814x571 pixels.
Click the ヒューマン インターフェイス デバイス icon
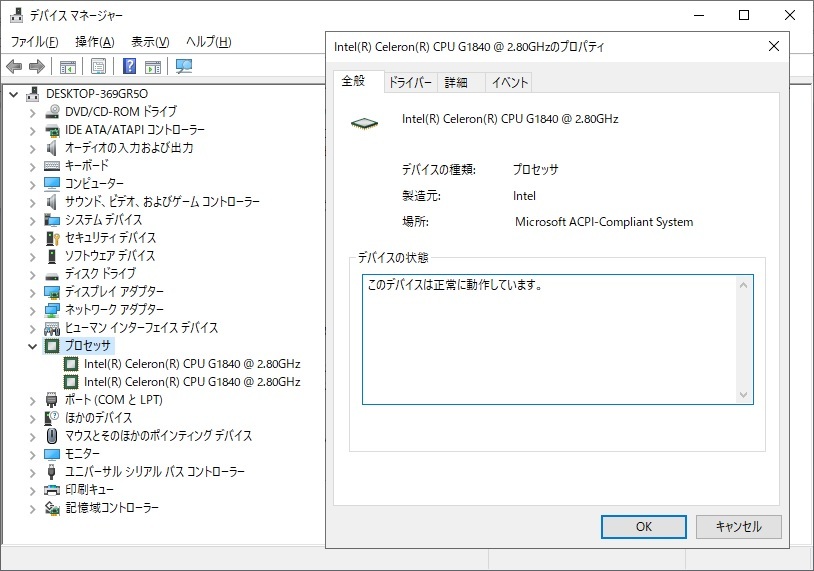pyautogui.click(x=52, y=328)
